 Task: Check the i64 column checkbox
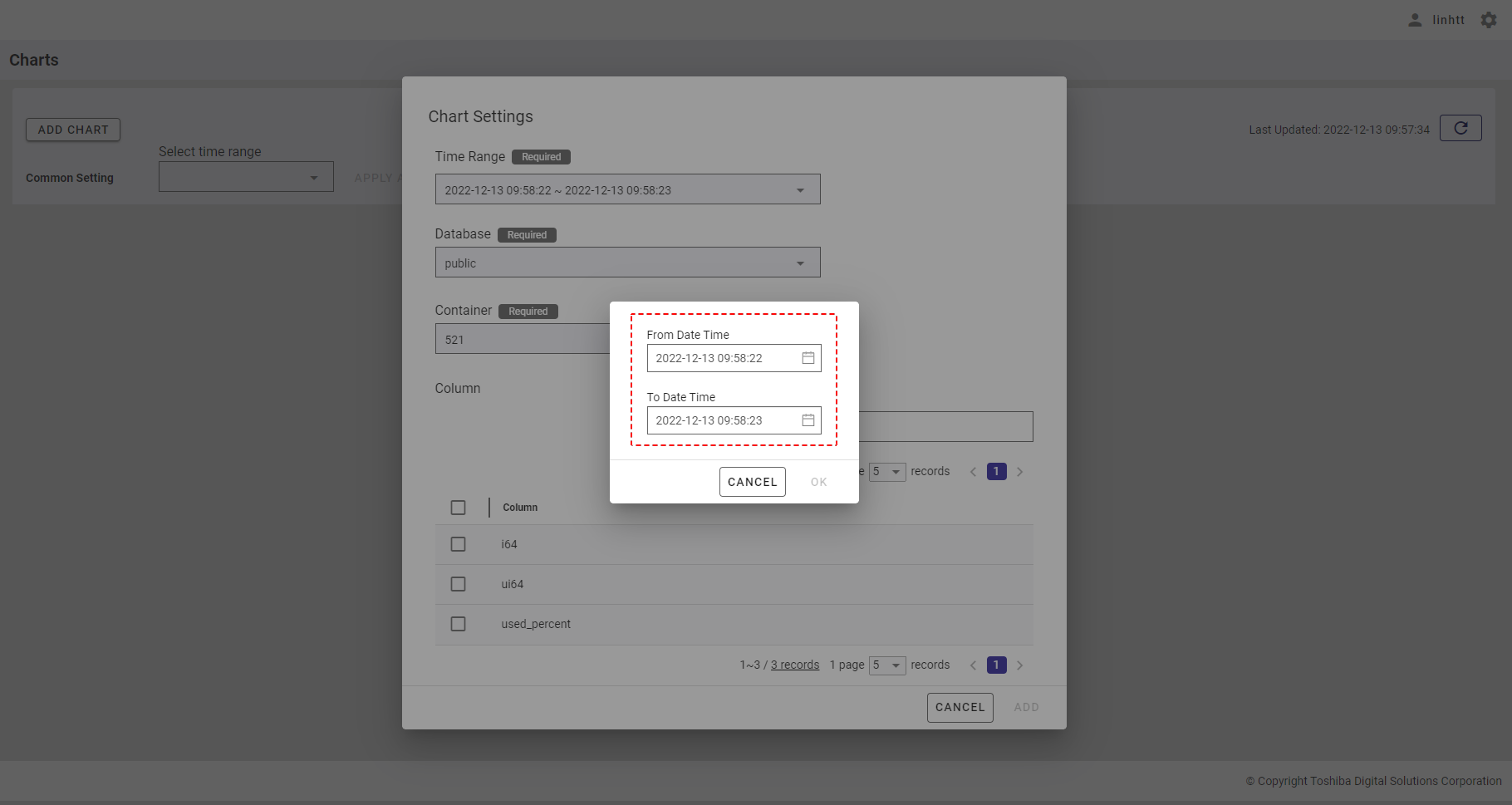(458, 544)
